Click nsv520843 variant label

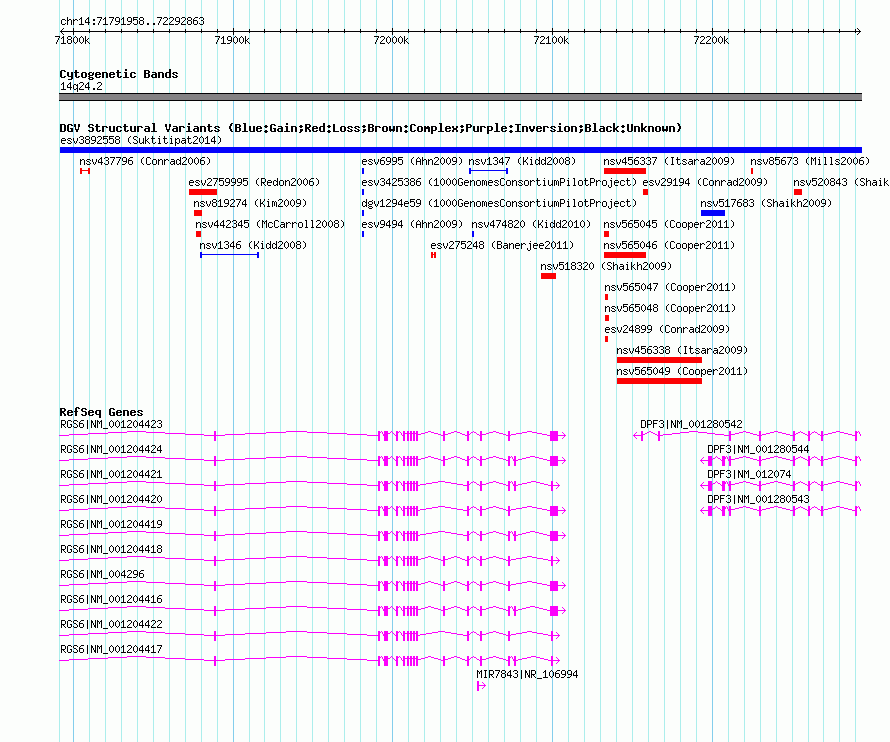[841, 182]
